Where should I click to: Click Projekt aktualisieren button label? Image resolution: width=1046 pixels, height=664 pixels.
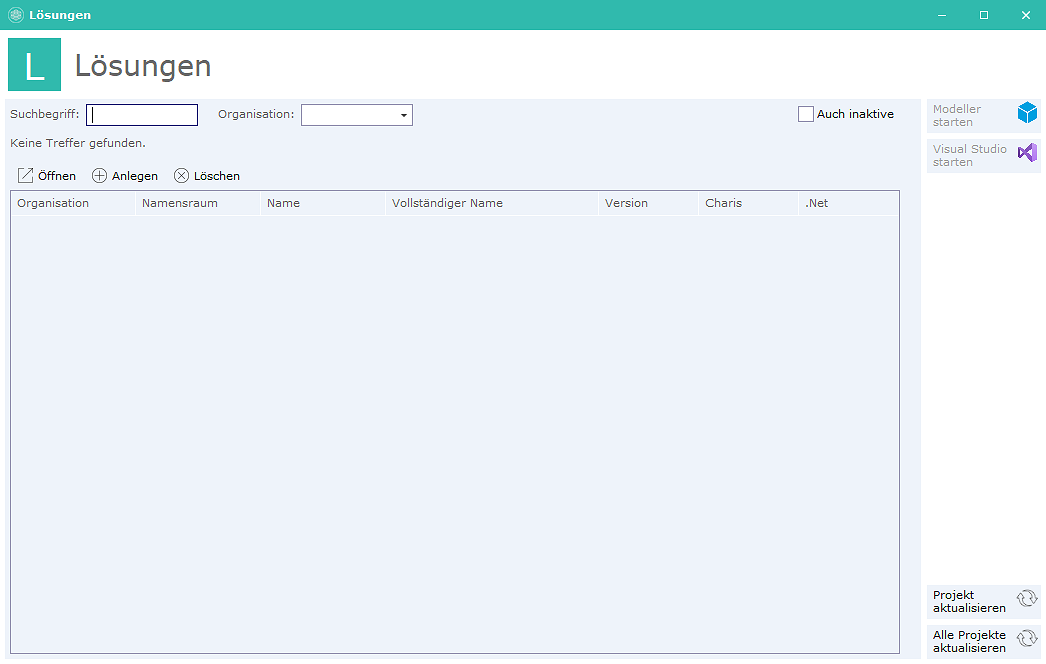point(969,601)
